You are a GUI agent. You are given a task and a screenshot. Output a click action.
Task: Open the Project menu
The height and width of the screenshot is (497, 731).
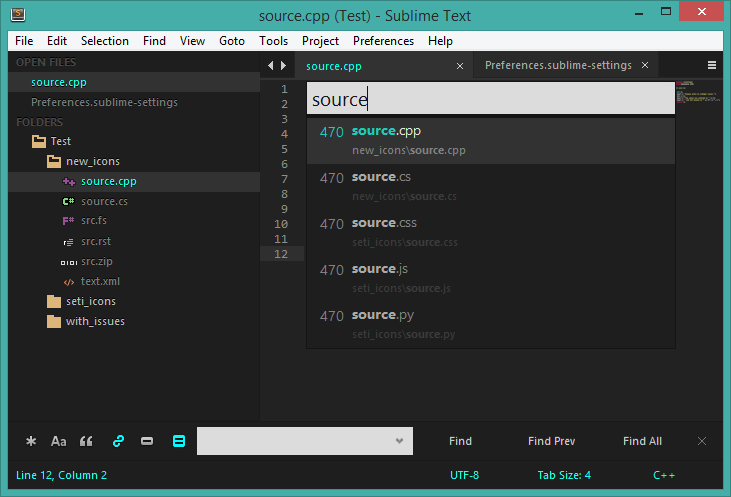320,41
